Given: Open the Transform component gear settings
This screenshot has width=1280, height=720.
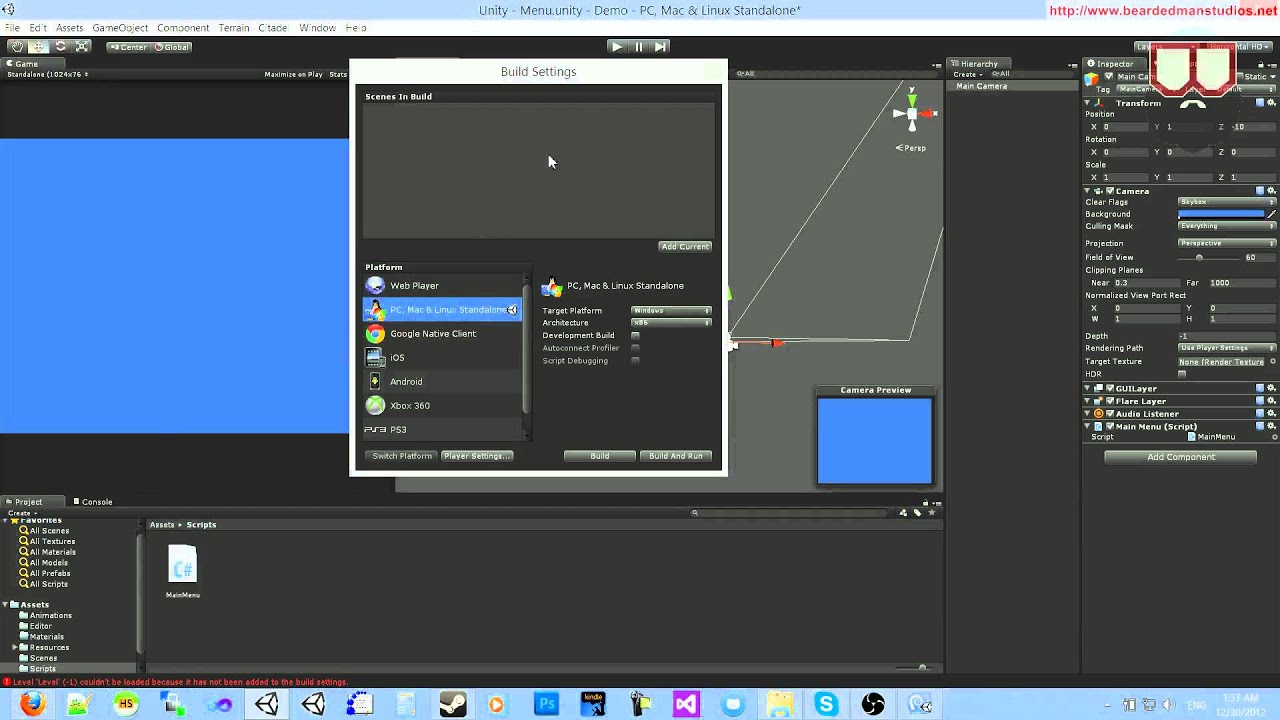Looking at the screenshot, I should point(1272,103).
